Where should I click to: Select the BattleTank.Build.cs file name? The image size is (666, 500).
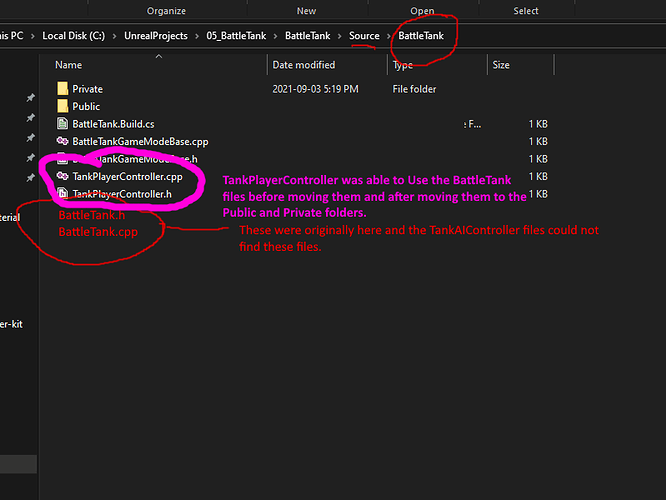(x=113, y=124)
